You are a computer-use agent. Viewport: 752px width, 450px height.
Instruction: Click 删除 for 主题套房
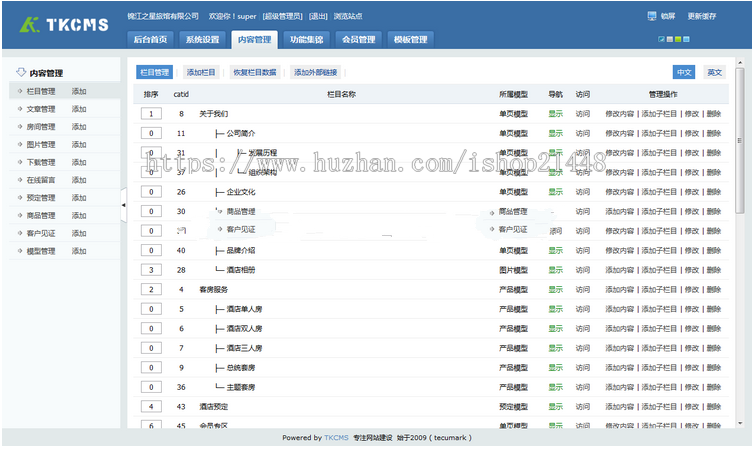click(714, 387)
